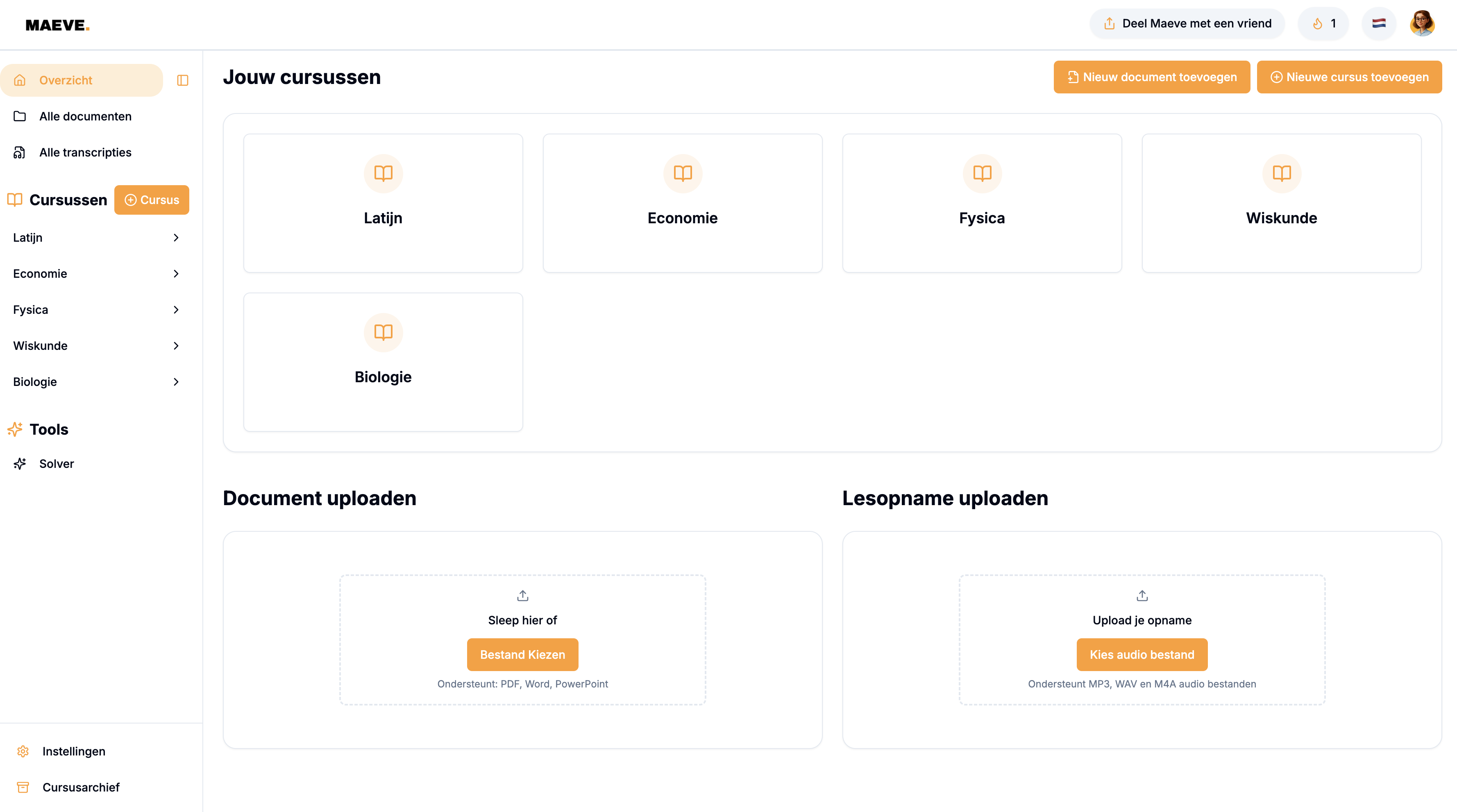Viewport: 1457px width, 812px height.
Task: Click 'Kies audio bestand' button
Action: point(1142,654)
